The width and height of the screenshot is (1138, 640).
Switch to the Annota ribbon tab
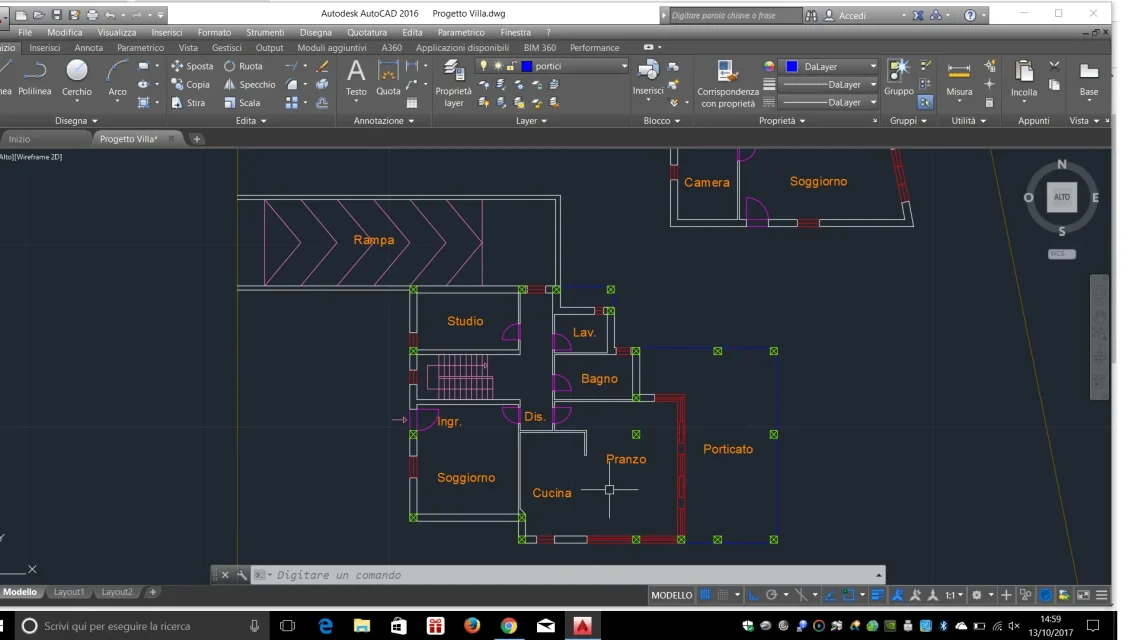(x=89, y=47)
